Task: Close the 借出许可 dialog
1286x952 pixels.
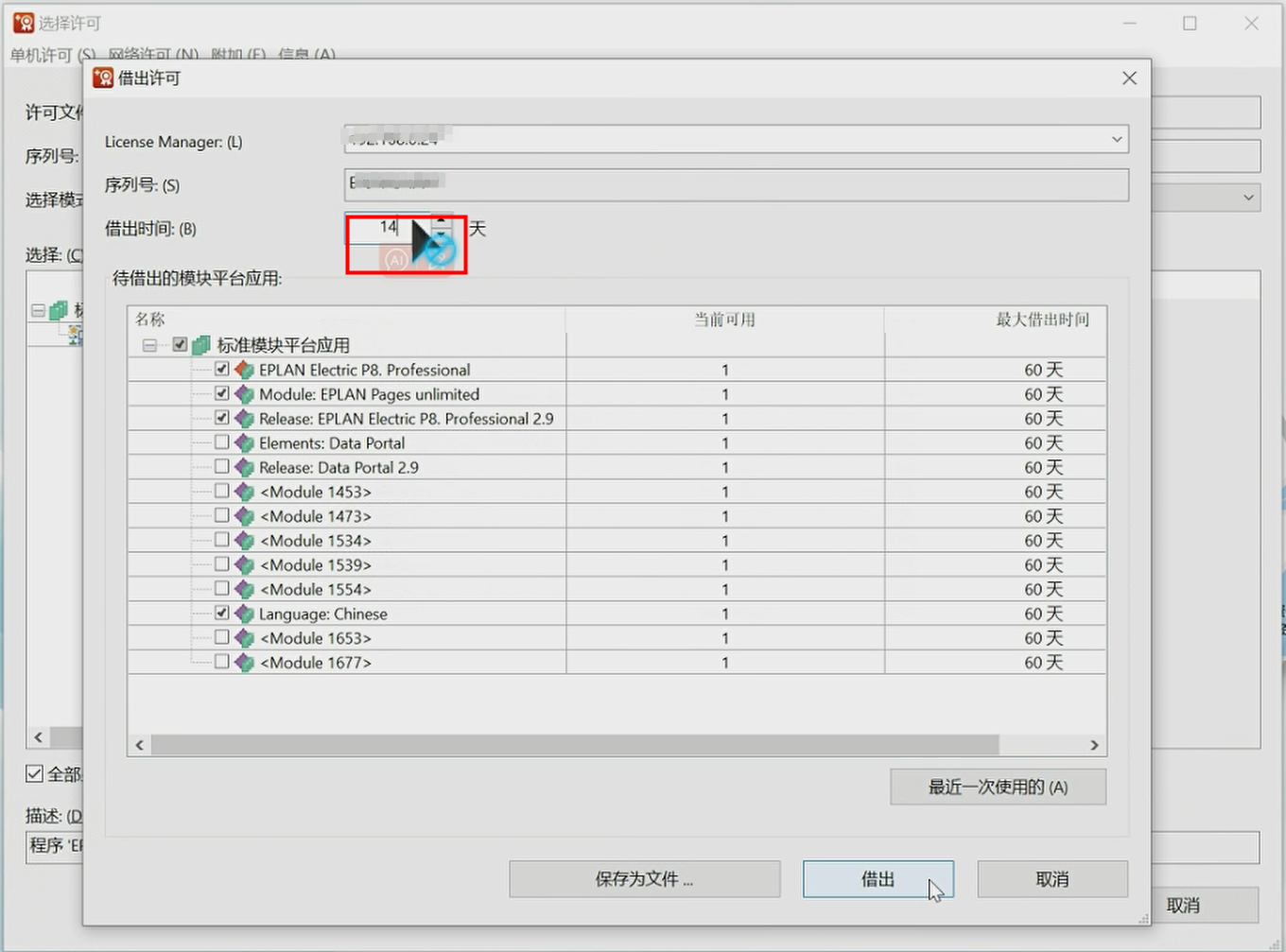Action: click(x=1129, y=78)
